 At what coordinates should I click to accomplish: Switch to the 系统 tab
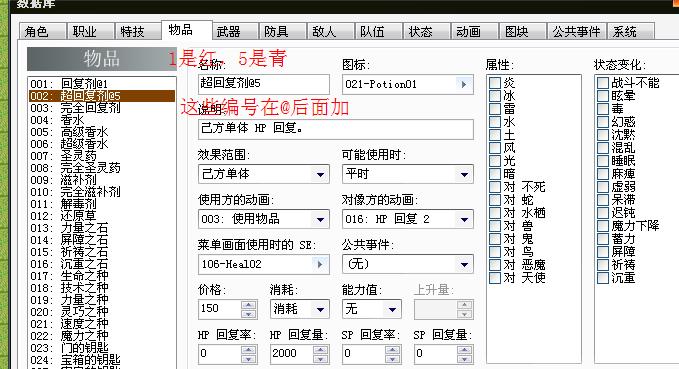(x=630, y=32)
